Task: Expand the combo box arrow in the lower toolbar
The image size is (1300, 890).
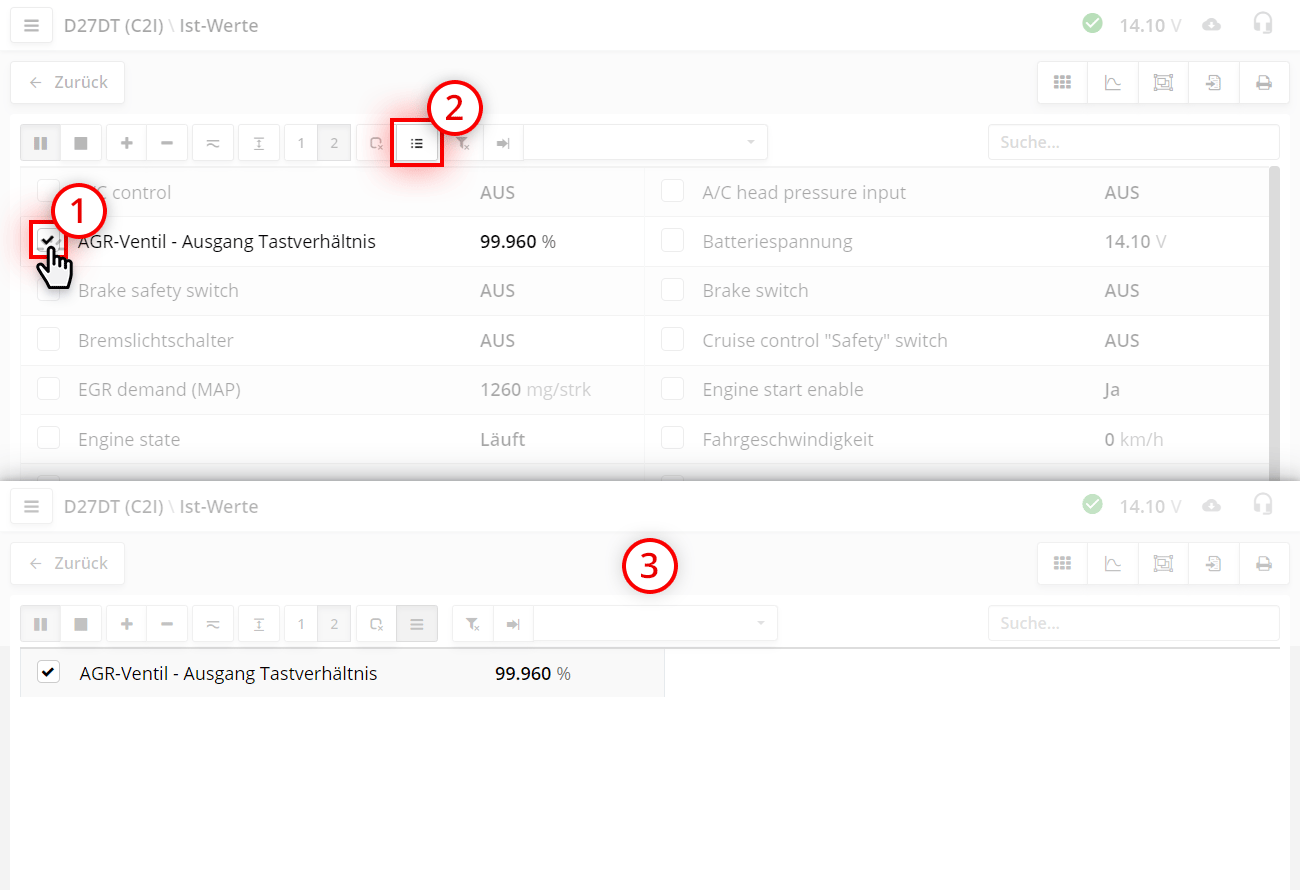Action: coord(761,624)
